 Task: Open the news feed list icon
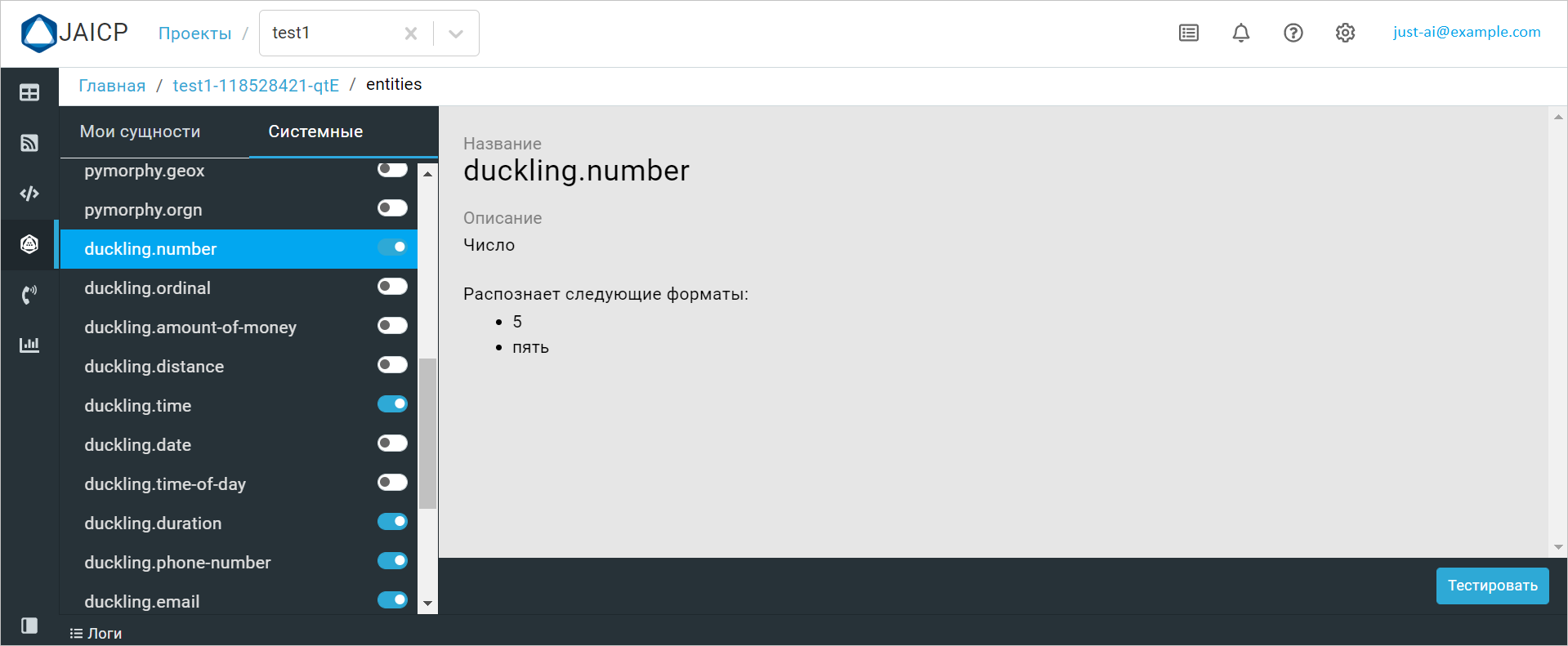(1188, 33)
